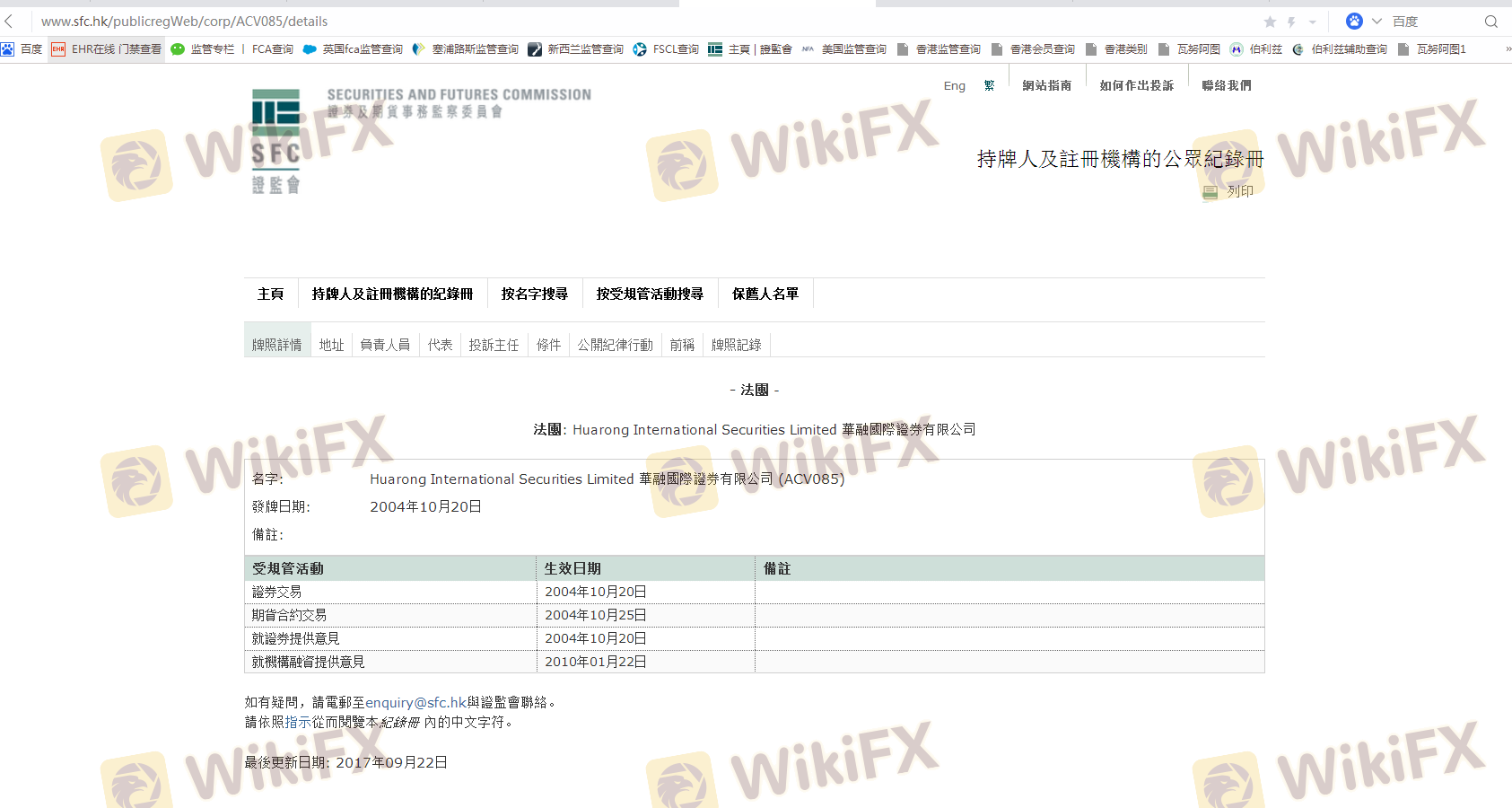Image resolution: width=1512 pixels, height=808 pixels.
Task: Open the 聯絡我們 contact link
Action: pos(1227,86)
